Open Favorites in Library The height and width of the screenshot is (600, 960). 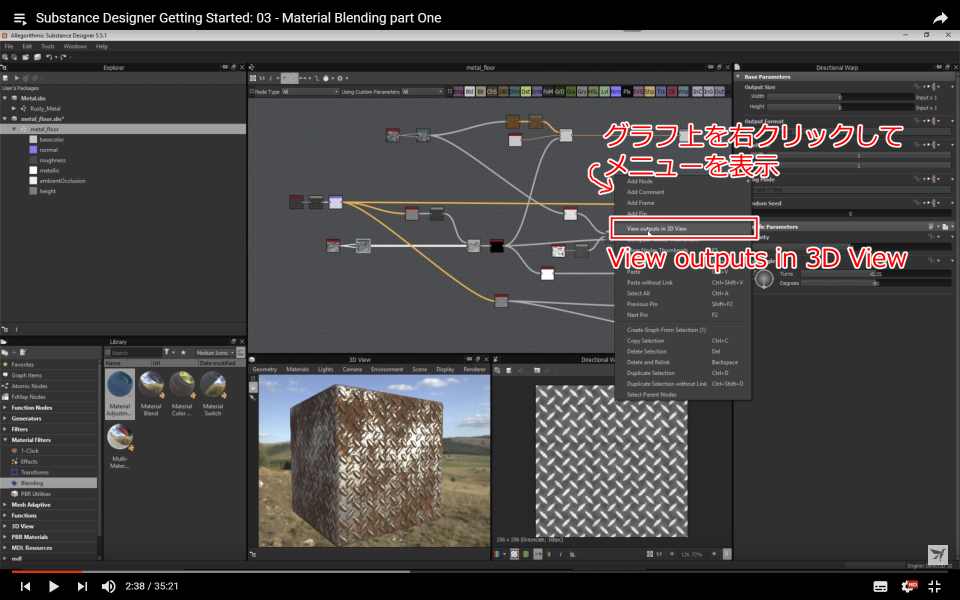coord(22,365)
